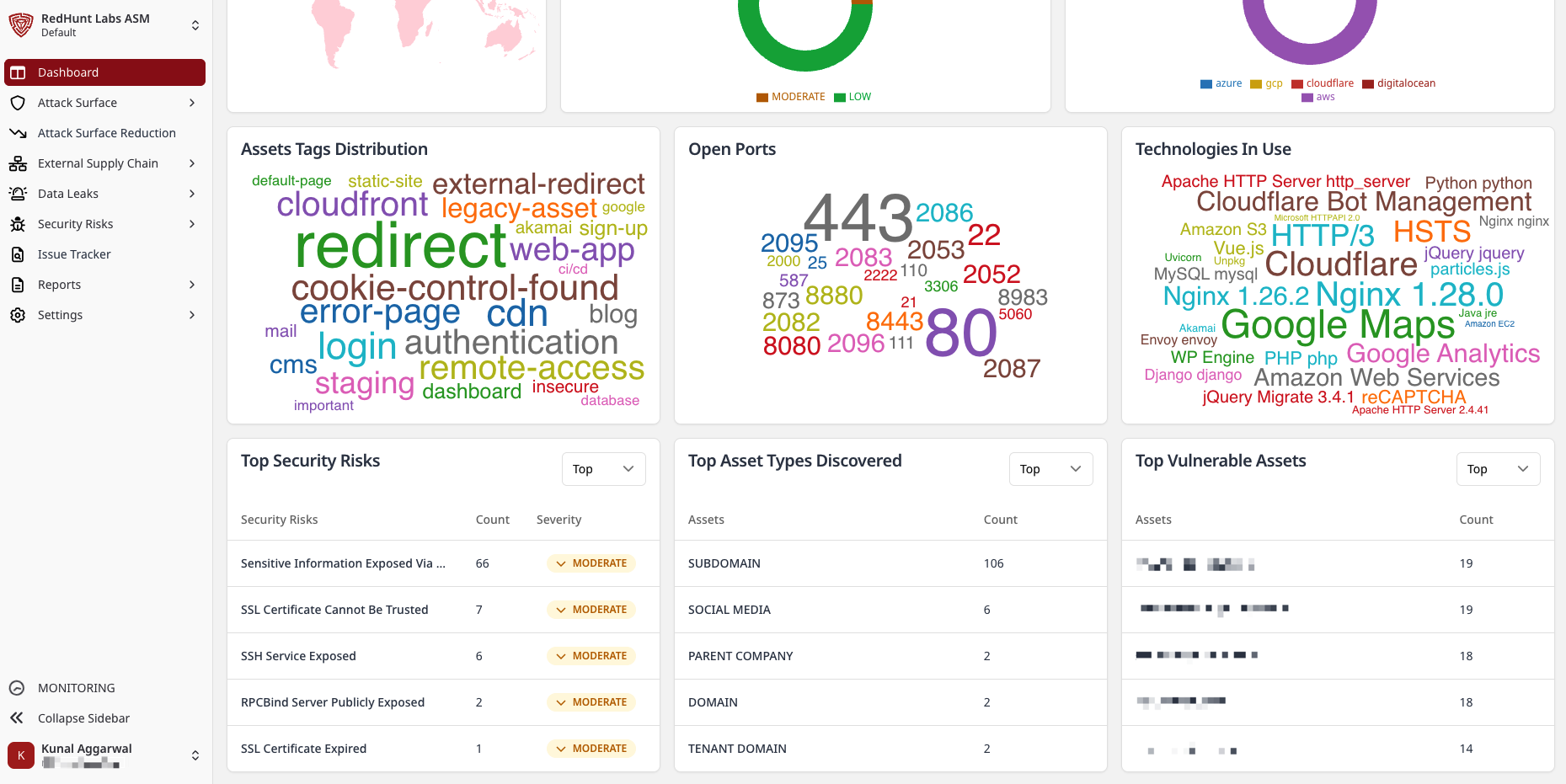
Task: Click port 8080 in Open Ports cloud
Action: click(x=792, y=346)
